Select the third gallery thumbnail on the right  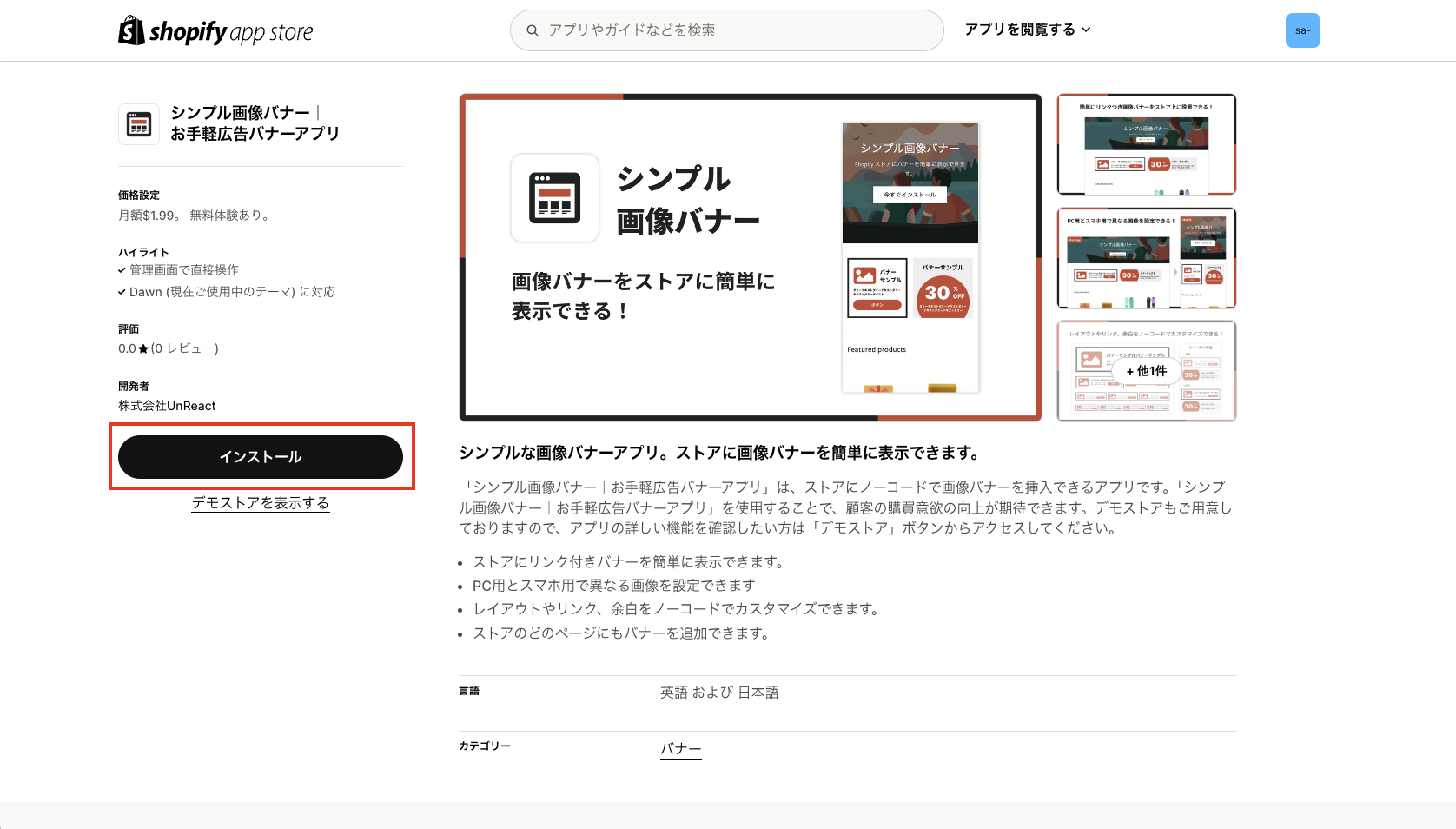[1146, 371]
